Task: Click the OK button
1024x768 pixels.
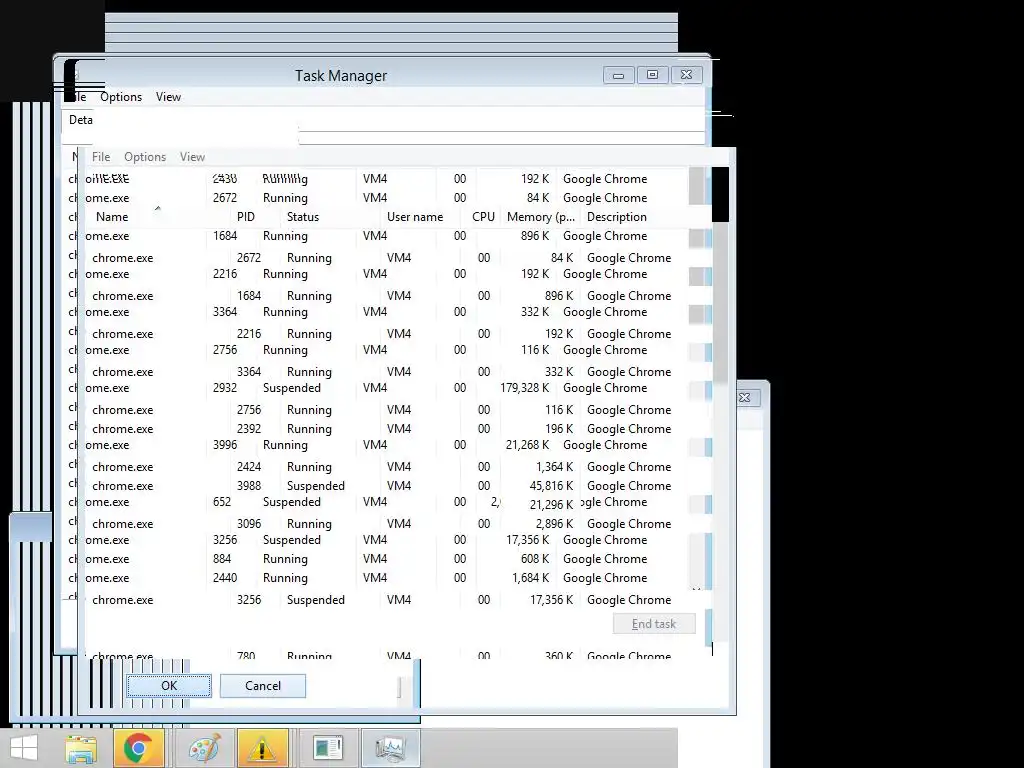Action: pyautogui.click(x=168, y=686)
